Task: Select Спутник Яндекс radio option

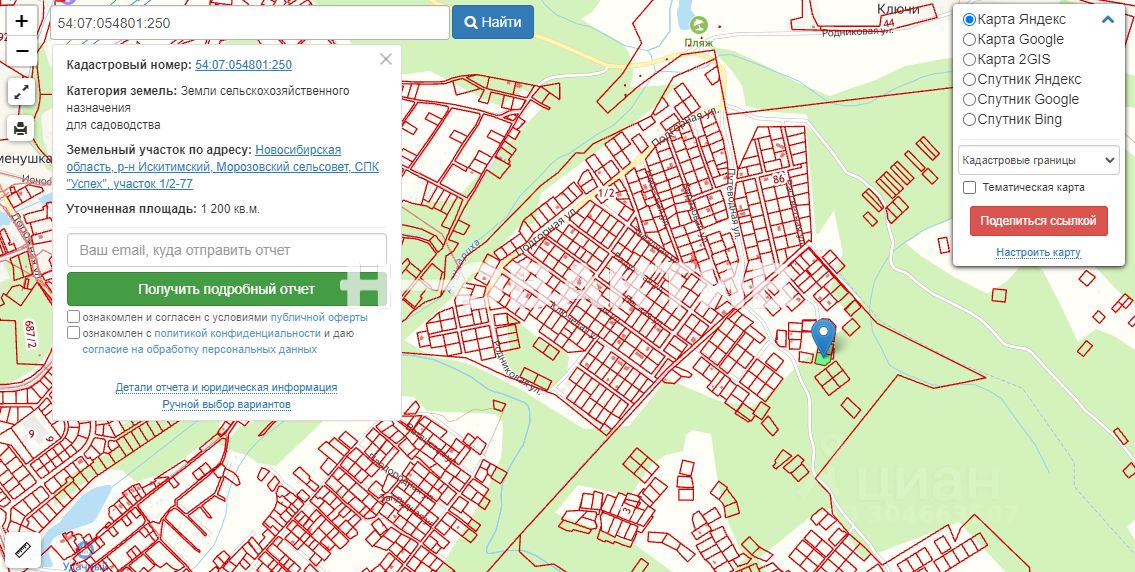Action: pyautogui.click(x=969, y=80)
